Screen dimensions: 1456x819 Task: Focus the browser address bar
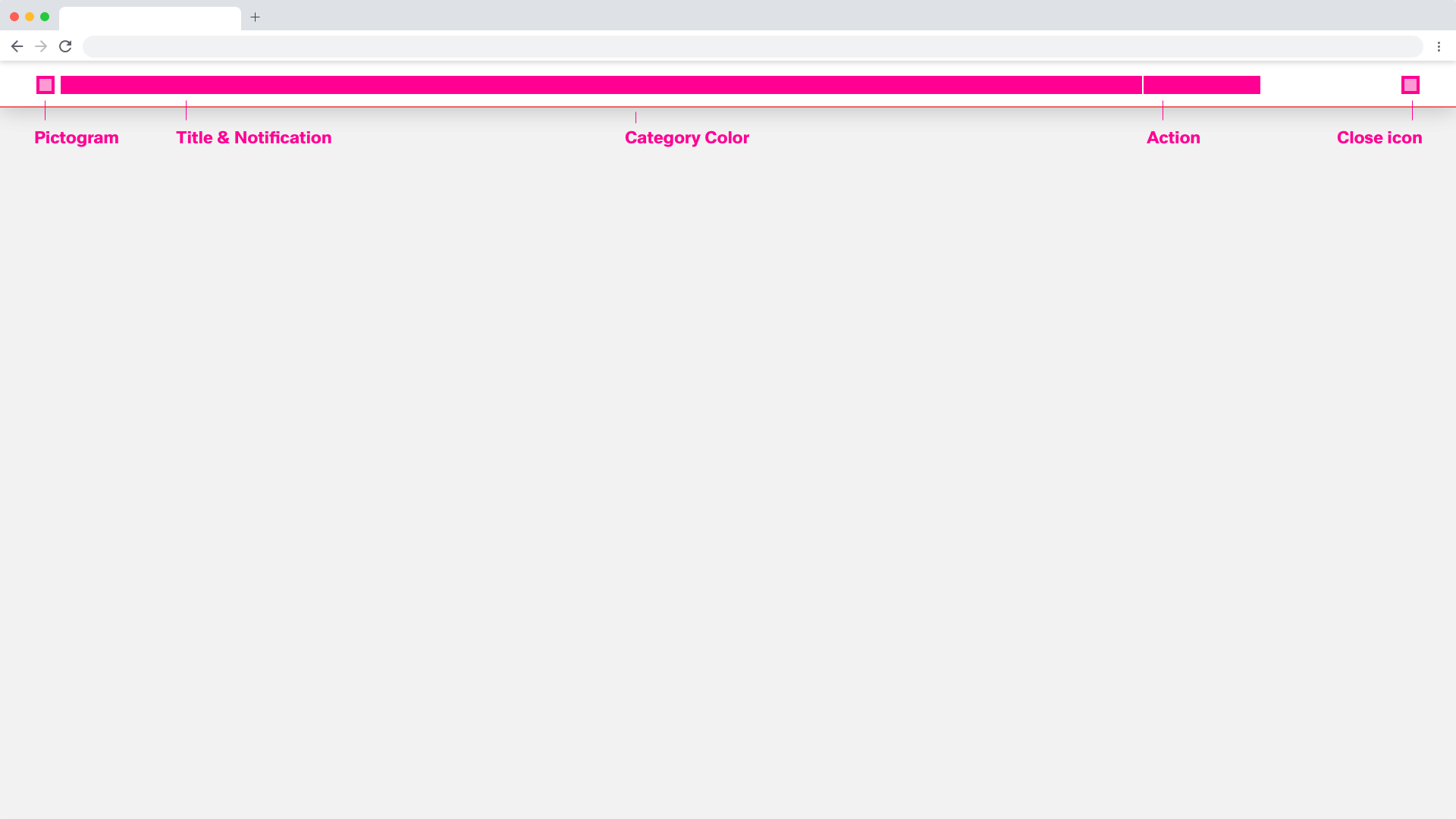pyautogui.click(x=751, y=46)
